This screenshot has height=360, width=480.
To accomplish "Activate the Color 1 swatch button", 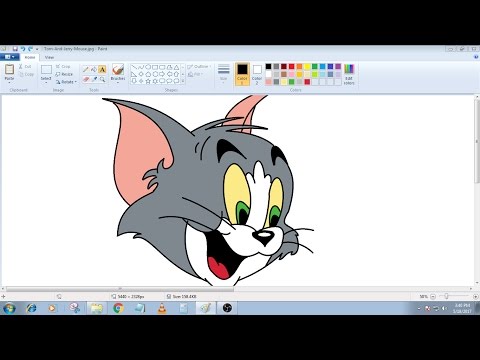I will (242, 74).
